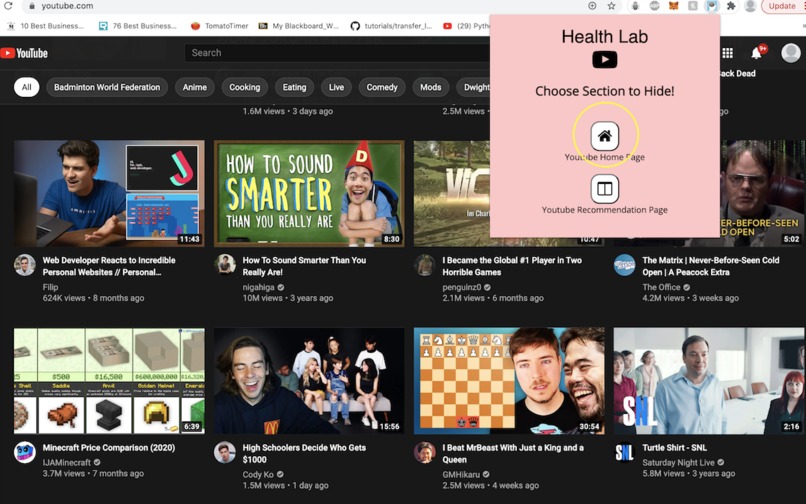
Task: Open the YouTube apps grid menu
Action: click(727, 53)
